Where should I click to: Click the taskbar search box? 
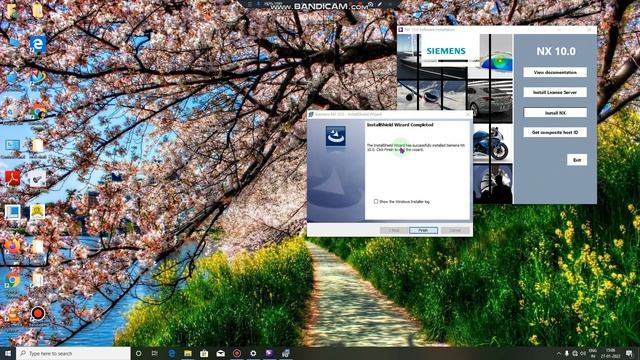point(73,353)
